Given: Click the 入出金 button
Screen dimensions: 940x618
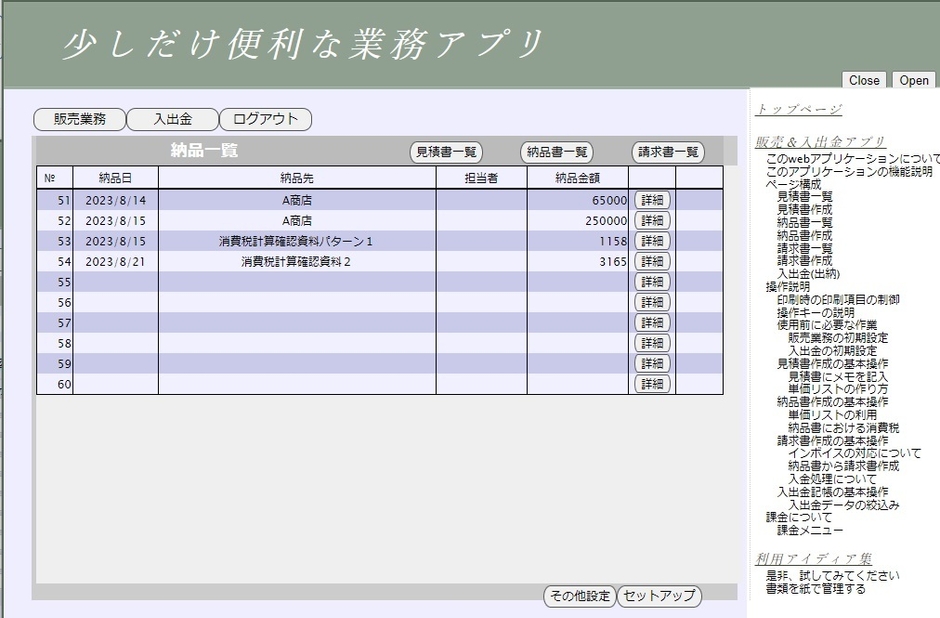Looking at the screenshot, I should pos(172,119).
